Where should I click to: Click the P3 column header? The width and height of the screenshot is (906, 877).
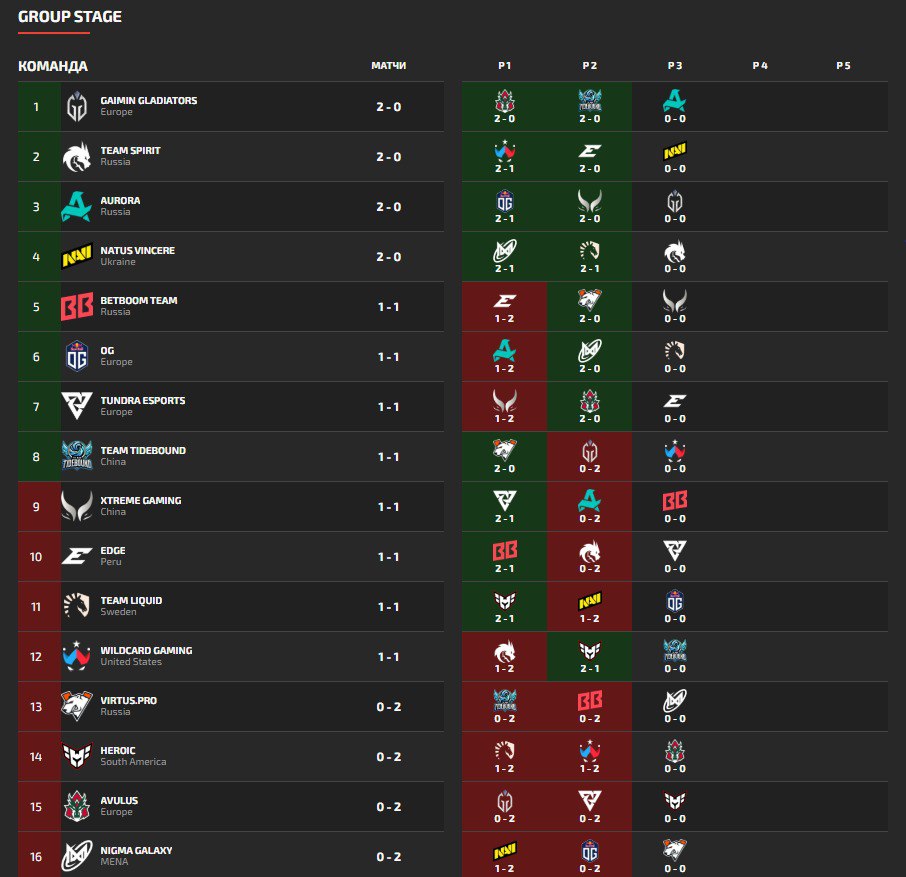pyautogui.click(x=675, y=66)
